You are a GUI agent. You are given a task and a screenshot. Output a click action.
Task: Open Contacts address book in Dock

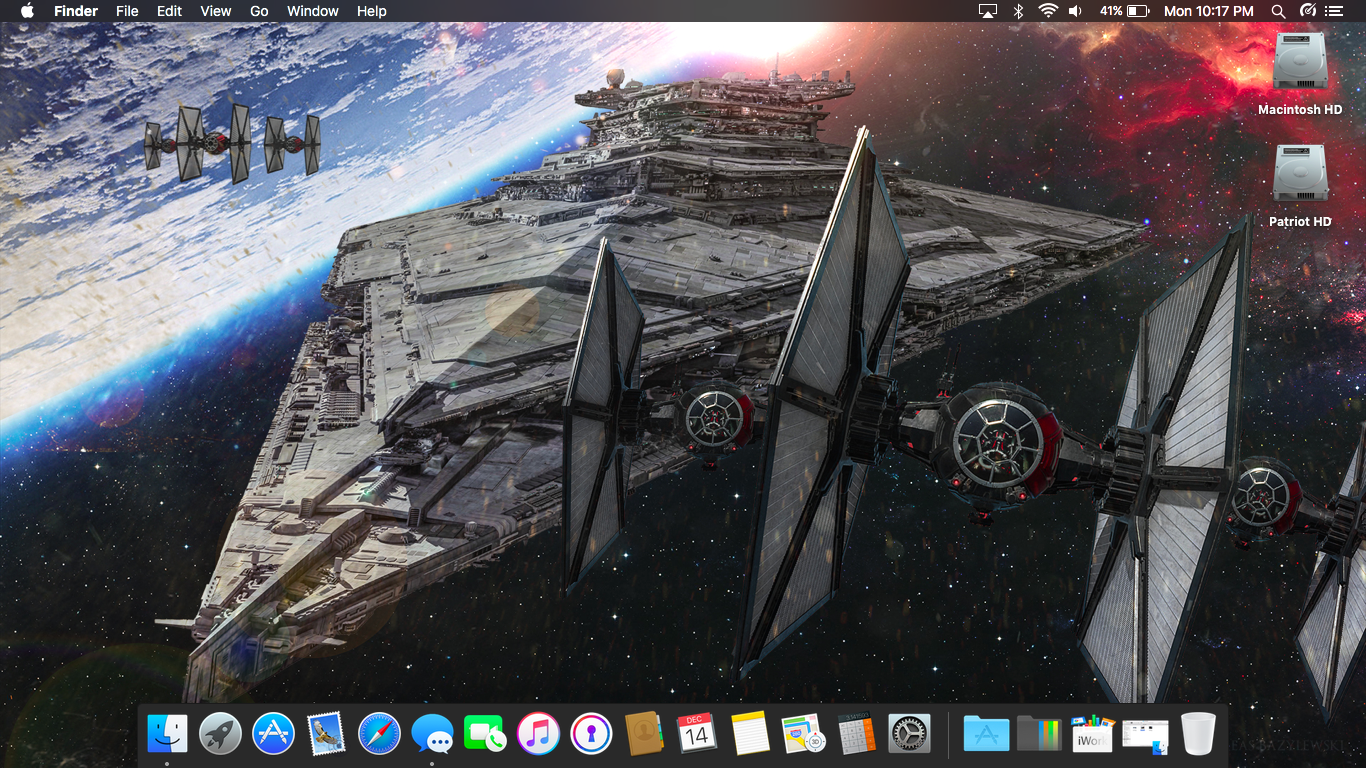click(644, 734)
